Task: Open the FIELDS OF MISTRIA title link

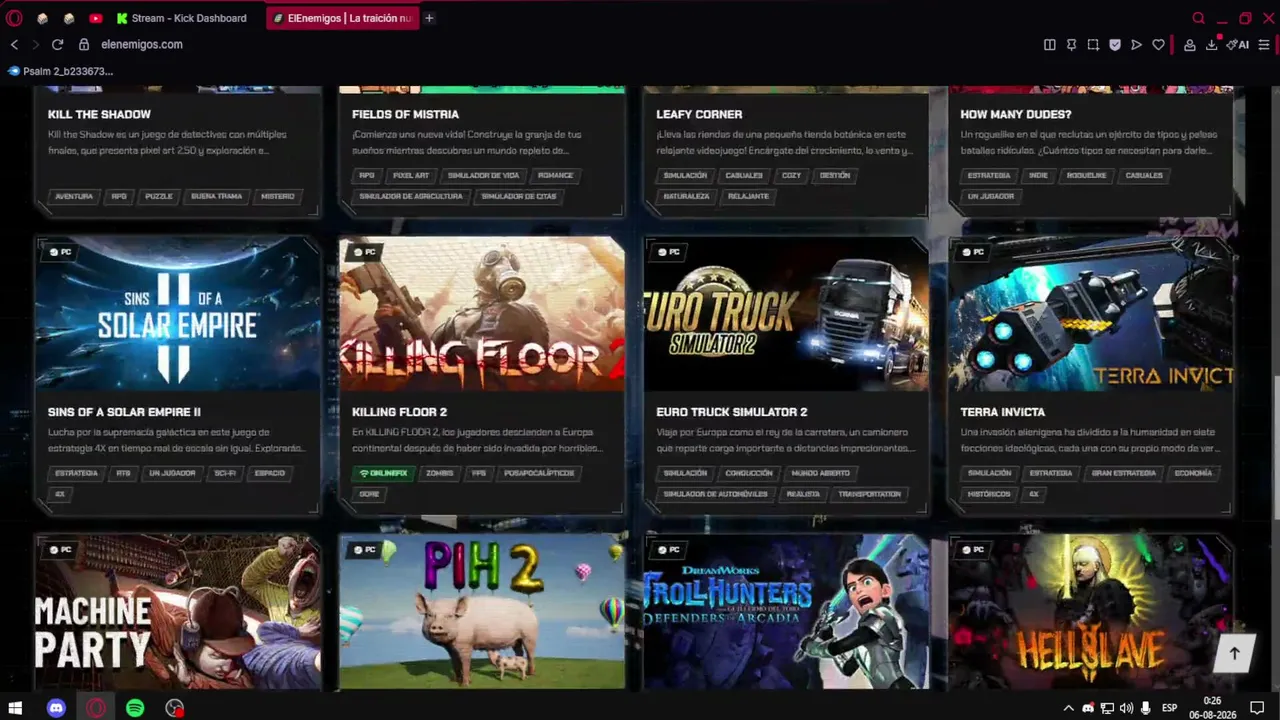Action: click(405, 114)
